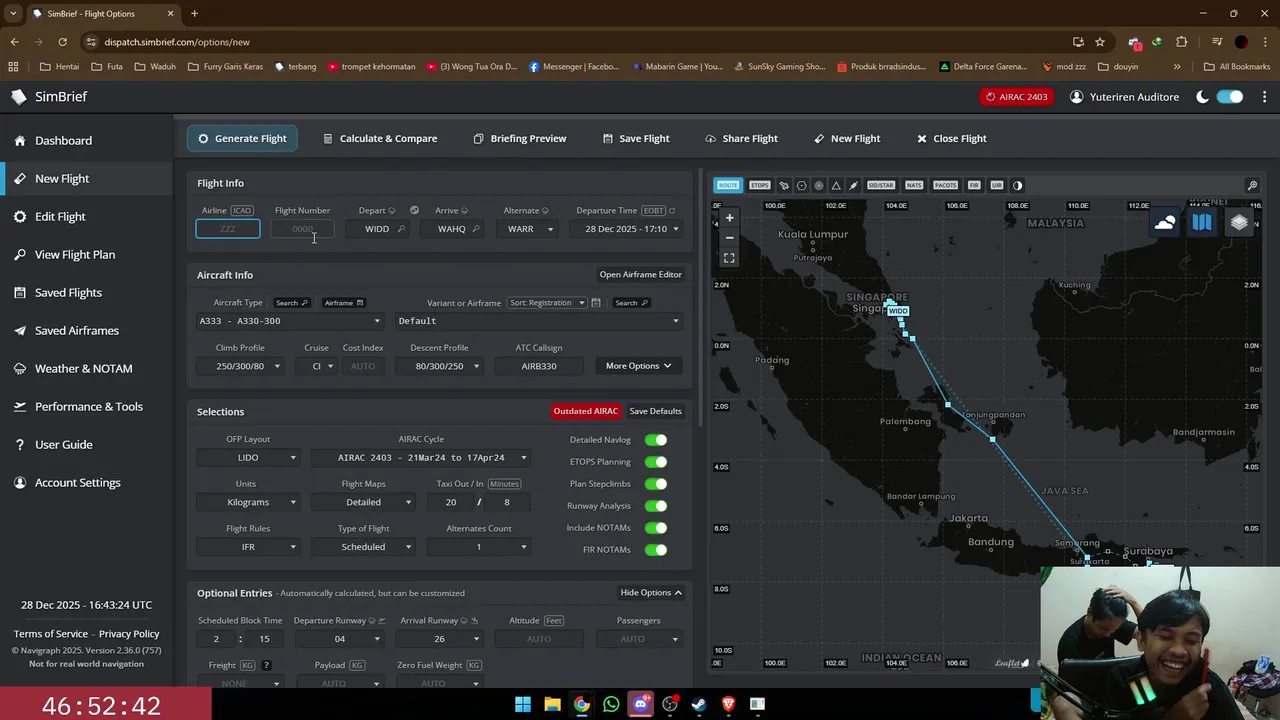
Task: Toggle Runway Analysis switch
Action: tap(656, 506)
